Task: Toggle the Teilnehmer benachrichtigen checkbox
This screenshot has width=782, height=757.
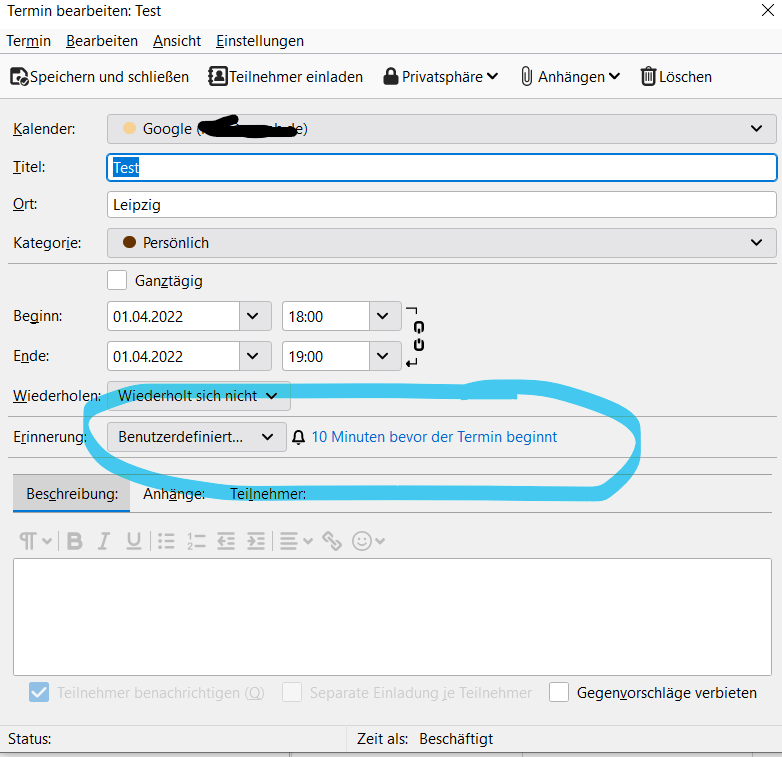Action: (39, 692)
